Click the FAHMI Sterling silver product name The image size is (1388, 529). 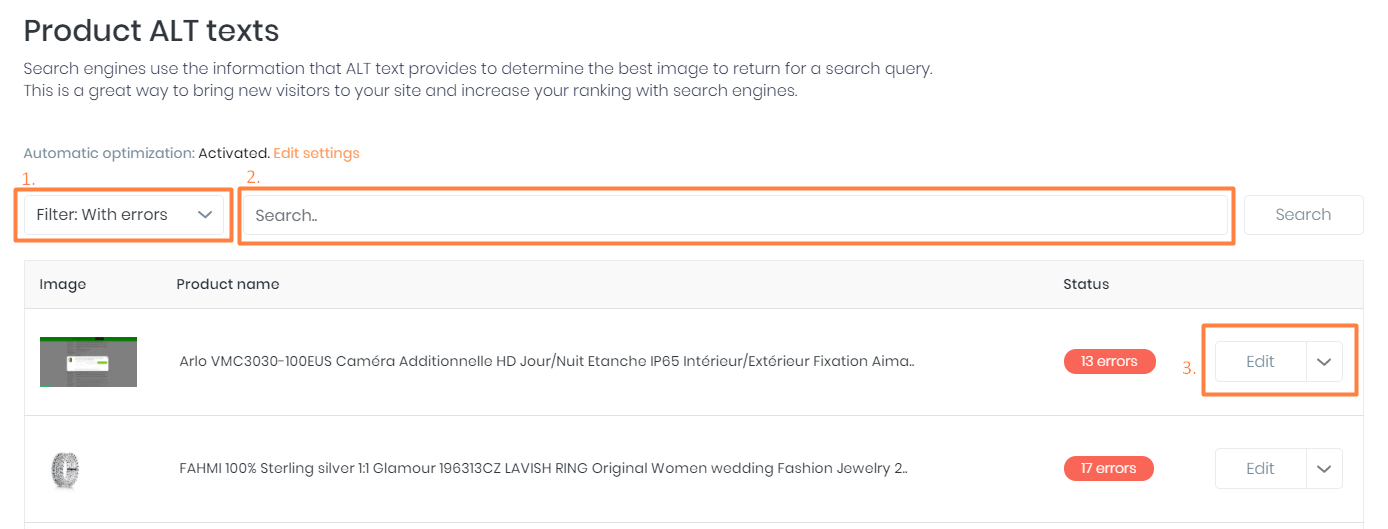(543, 468)
